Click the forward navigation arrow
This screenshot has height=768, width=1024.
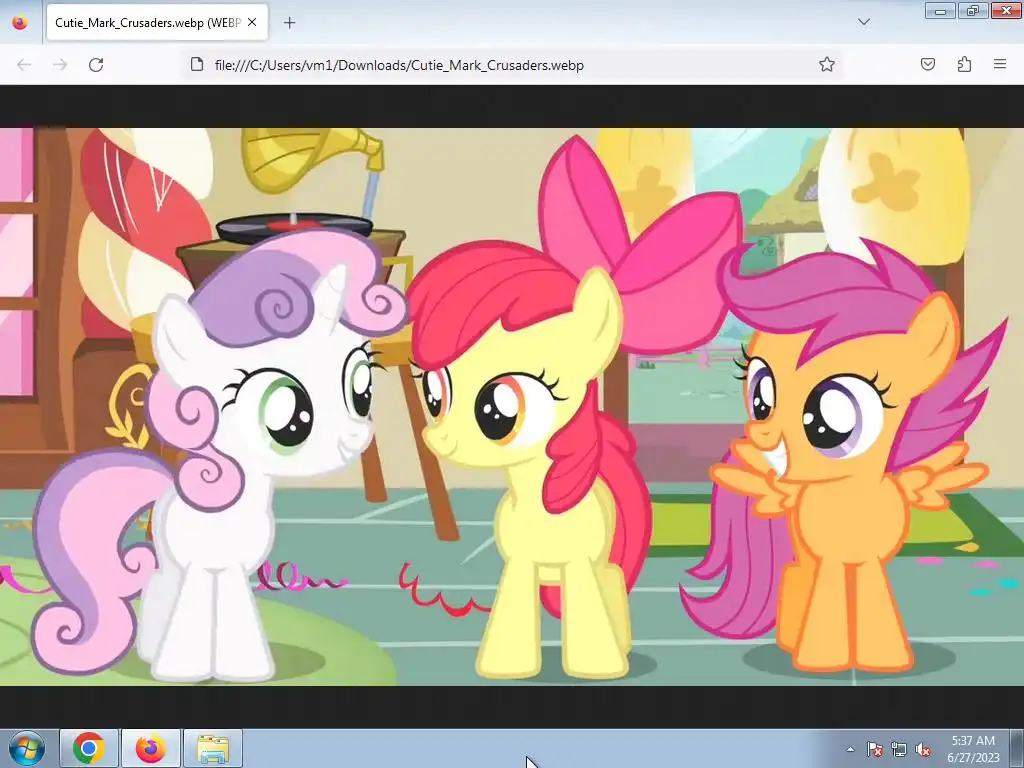coord(60,65)
